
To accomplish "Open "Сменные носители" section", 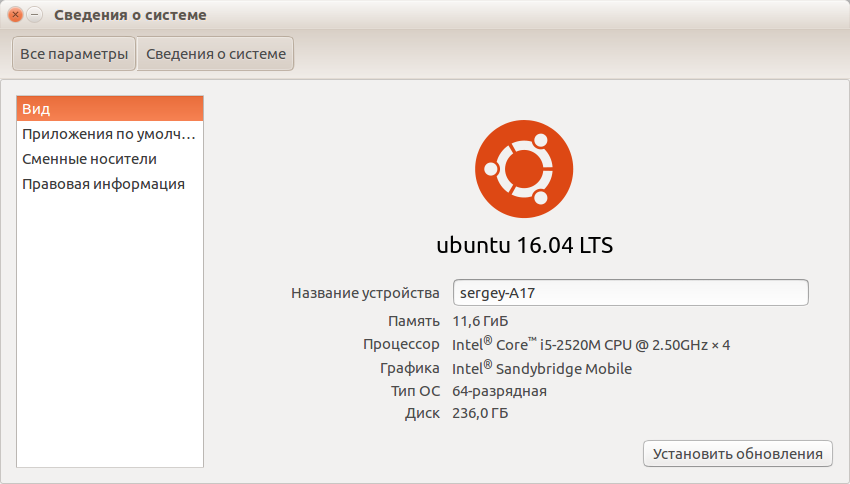I will click(x=110, y=159).
